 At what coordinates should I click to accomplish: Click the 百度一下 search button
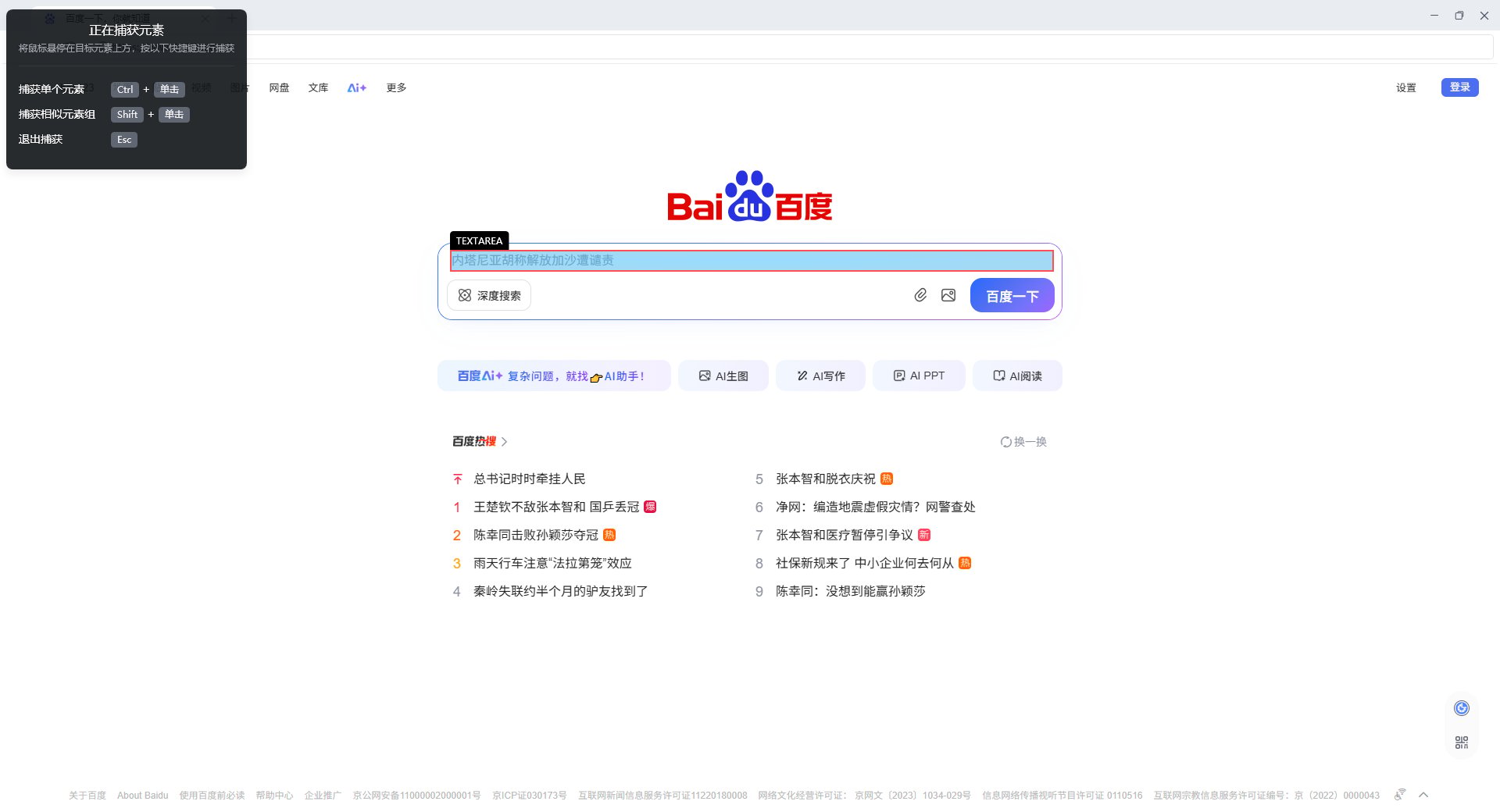coord(1012,295)
